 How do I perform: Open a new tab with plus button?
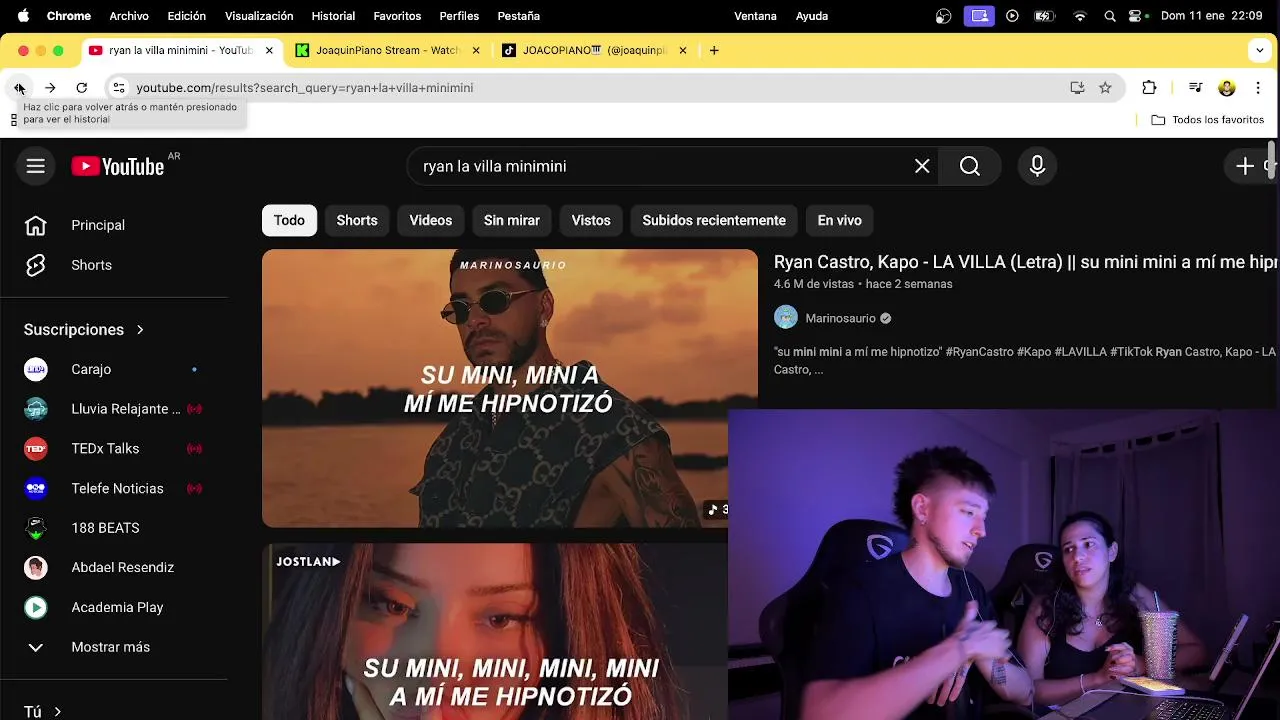tap(714, 50)
